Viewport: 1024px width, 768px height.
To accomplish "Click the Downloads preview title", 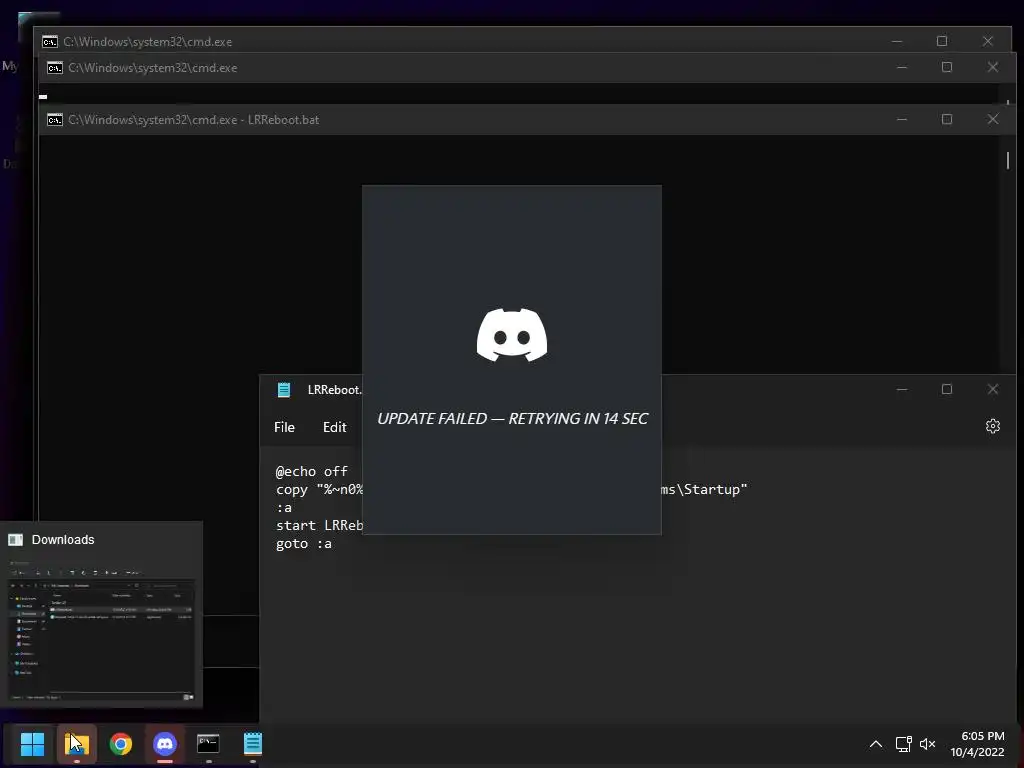I will pos(63,539).
